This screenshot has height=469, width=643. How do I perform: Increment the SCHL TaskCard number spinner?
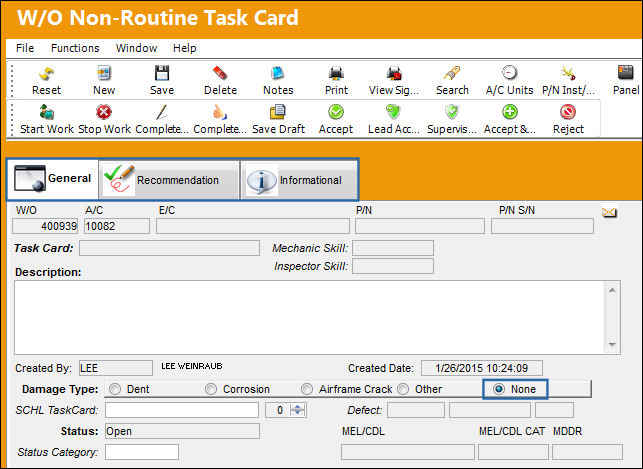point(298,407)
